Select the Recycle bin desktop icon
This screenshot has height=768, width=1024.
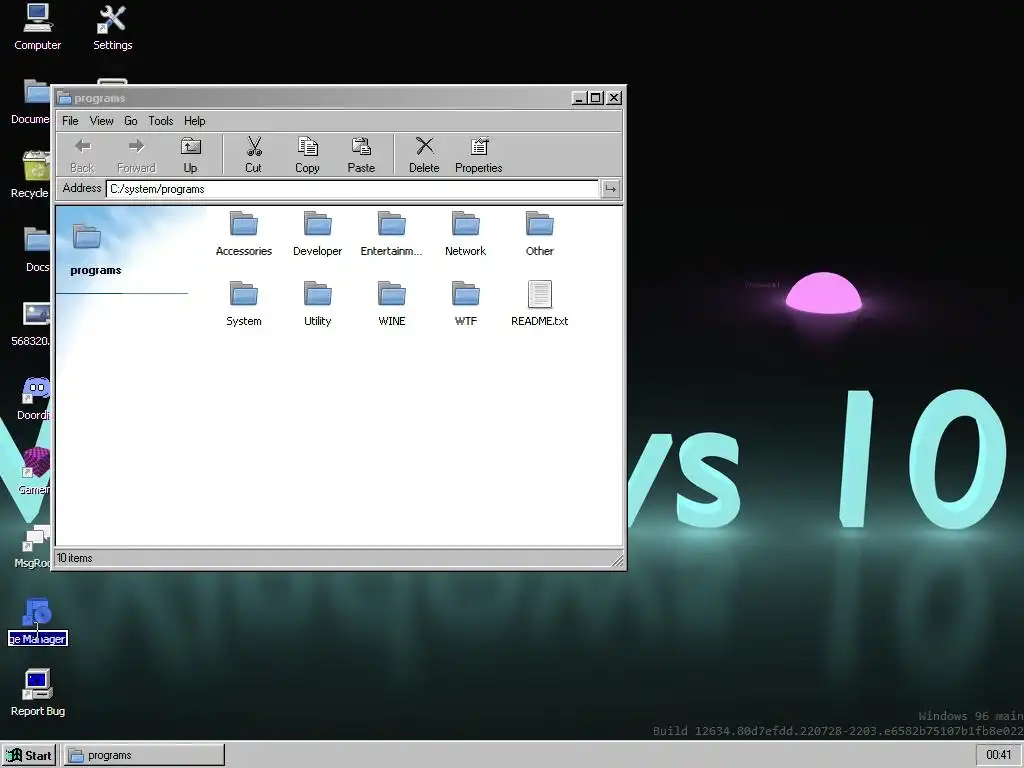[30, 175]
